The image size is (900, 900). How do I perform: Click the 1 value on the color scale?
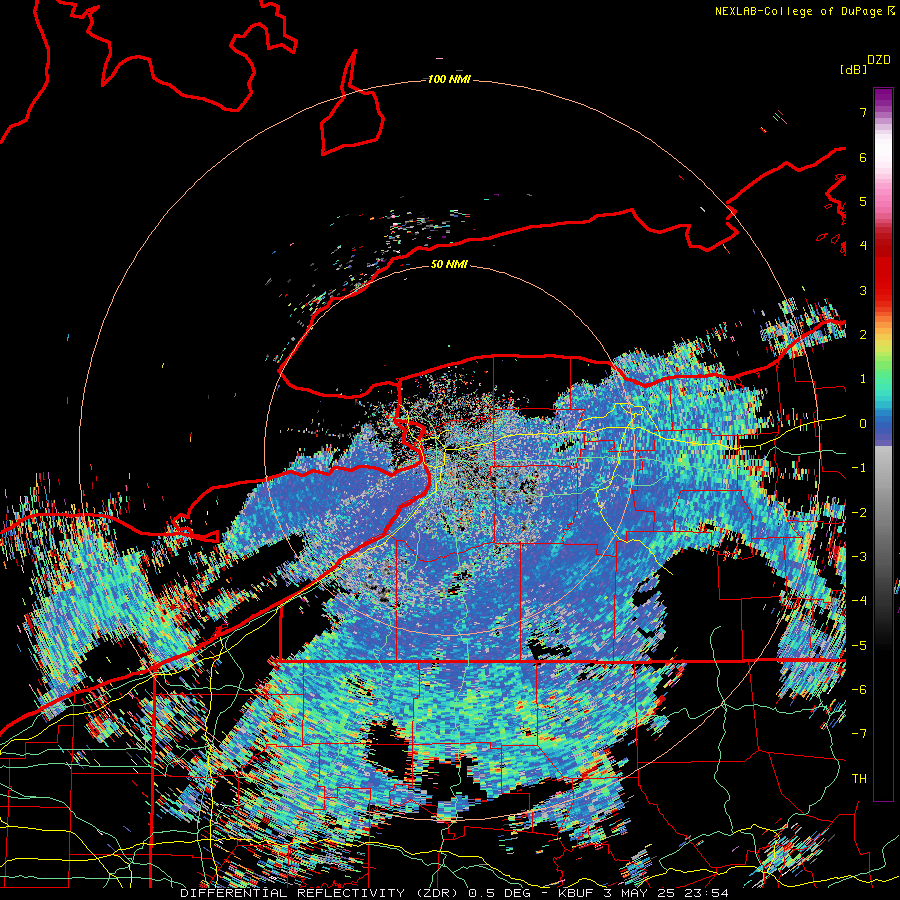click(x=863, y=379)
